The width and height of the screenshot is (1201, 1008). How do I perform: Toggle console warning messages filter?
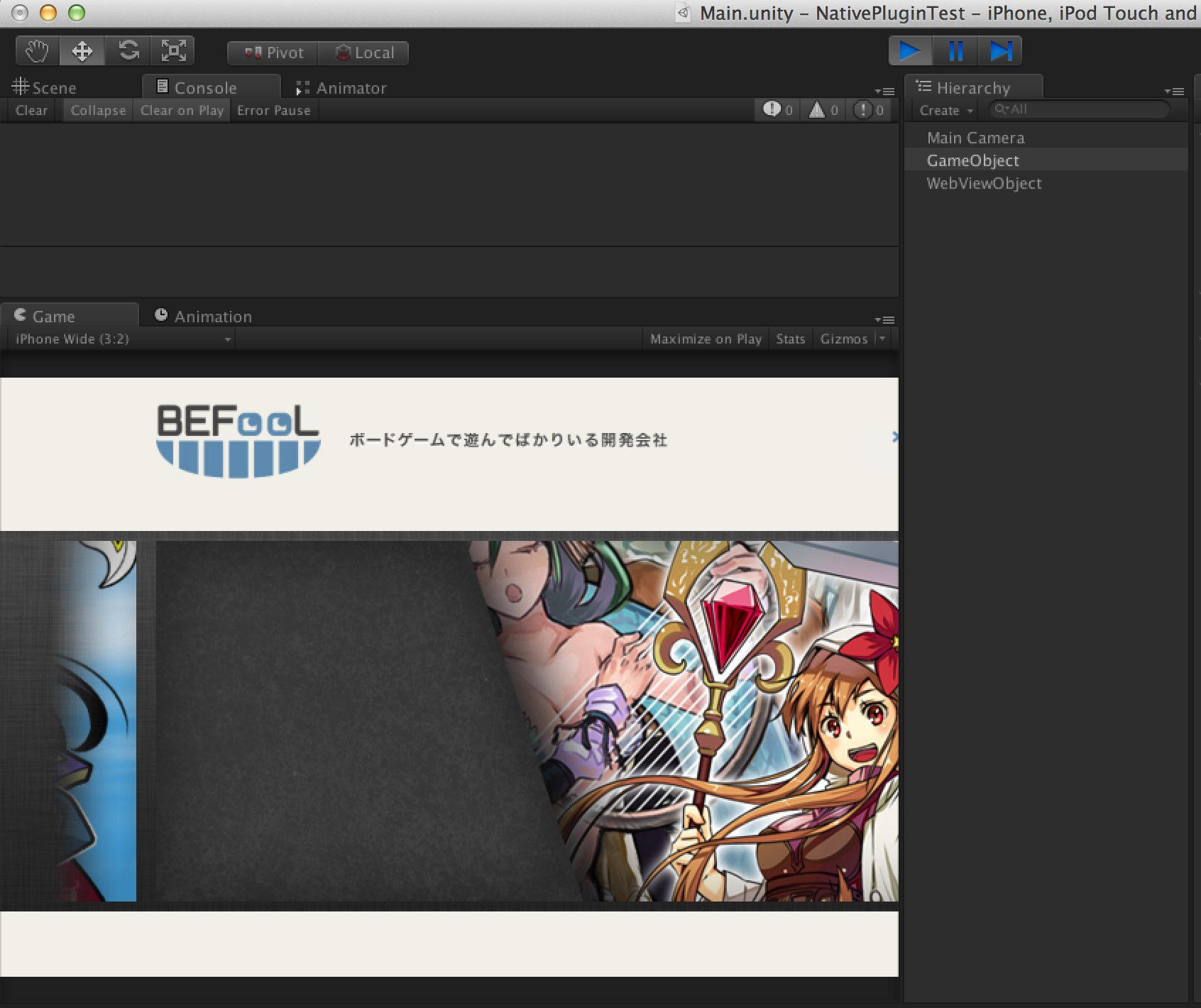pyautogui.click(x=823, y=110)
